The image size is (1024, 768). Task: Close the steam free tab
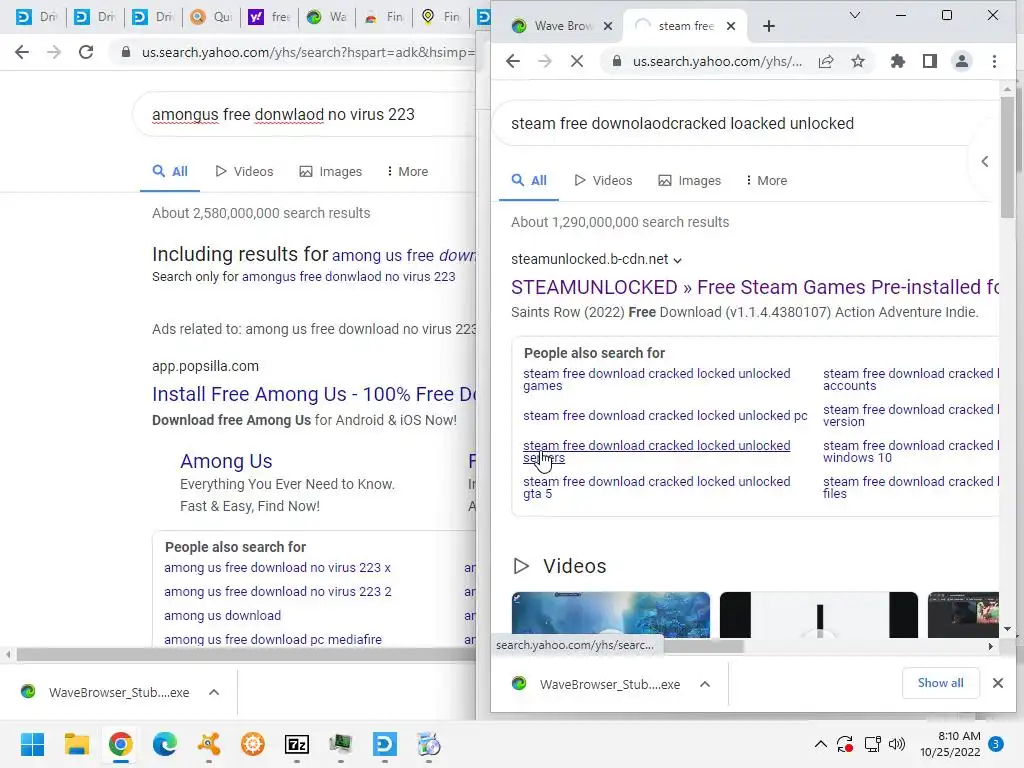pyautogui.click(x=731, y=26)
